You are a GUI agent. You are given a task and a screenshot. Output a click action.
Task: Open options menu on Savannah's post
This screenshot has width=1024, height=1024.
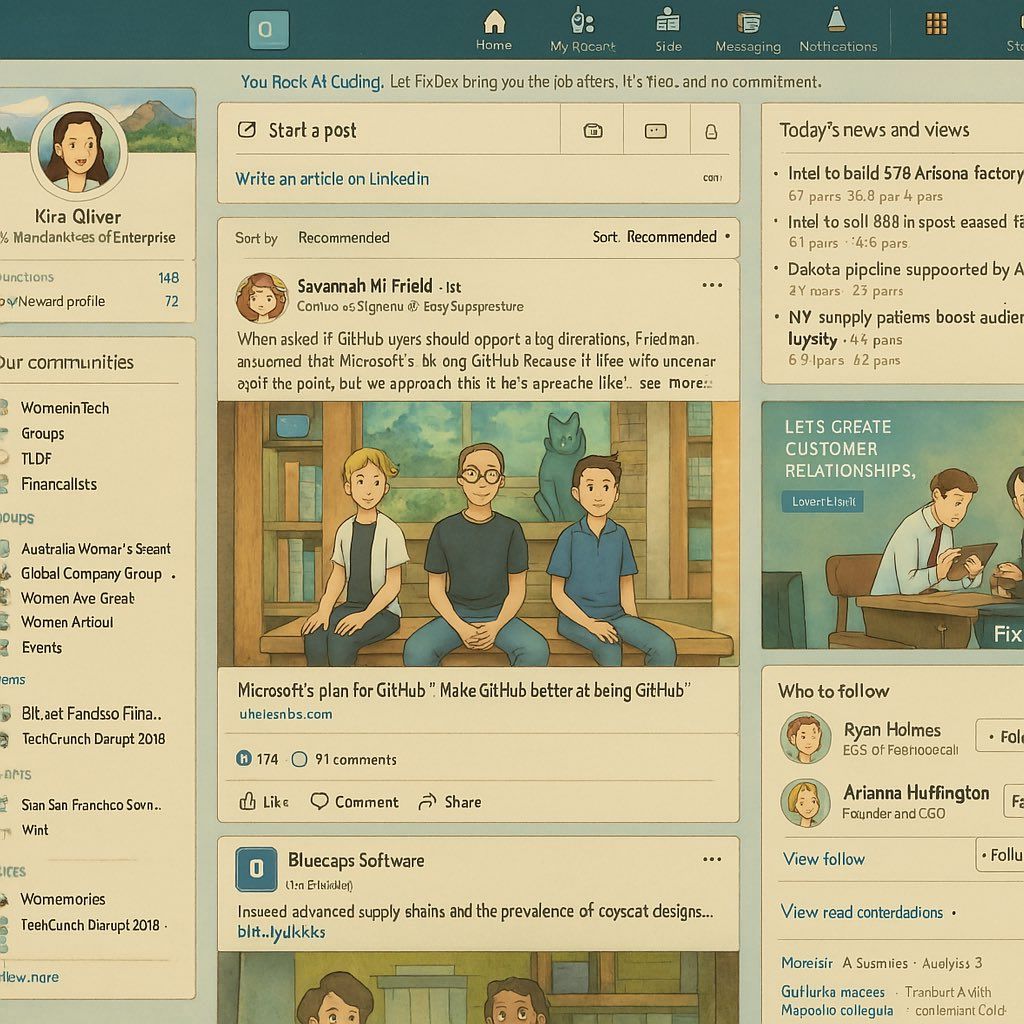pyautogui.click(x=712, y=285)
